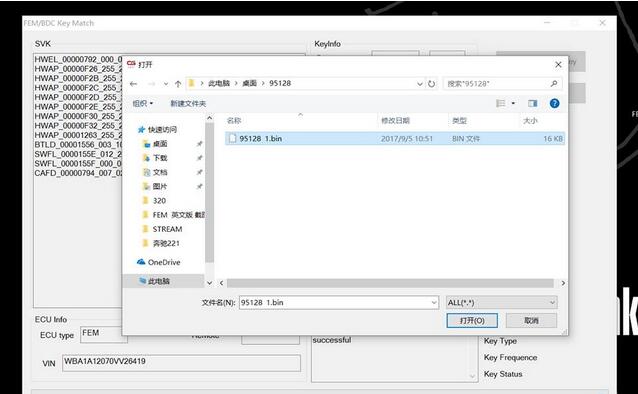Close the 打开 file dialog
Viewport: 638px width, 394px height.
tap(558, 64)
